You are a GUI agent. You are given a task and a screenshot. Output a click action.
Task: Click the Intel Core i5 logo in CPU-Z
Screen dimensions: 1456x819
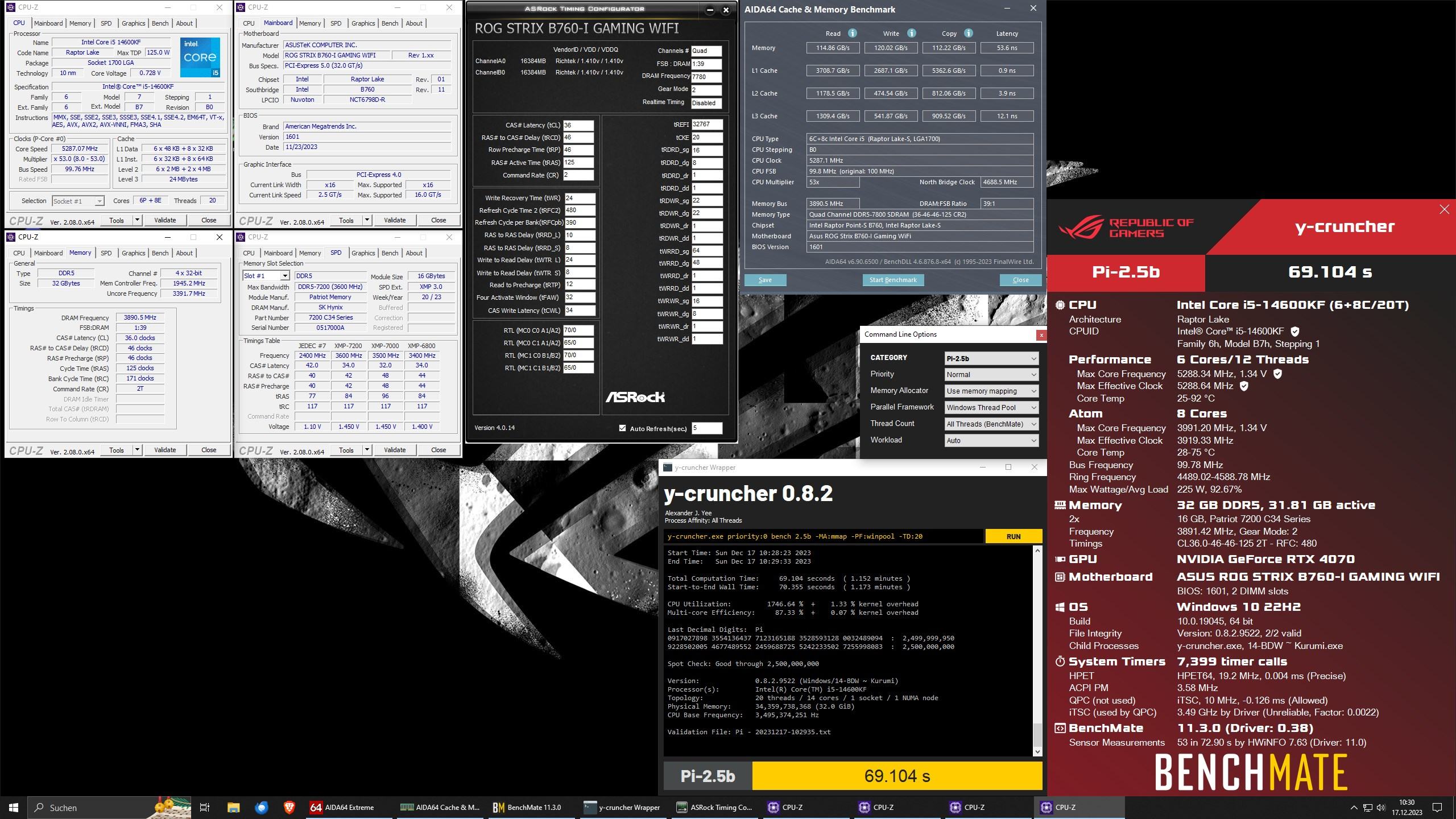point(200,57)
